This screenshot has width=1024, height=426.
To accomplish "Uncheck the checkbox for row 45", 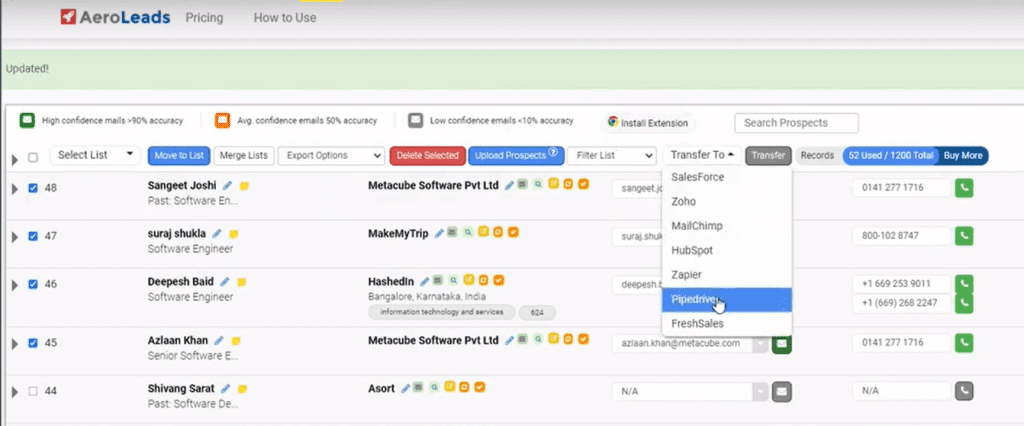I will click(x=33, y=343).
